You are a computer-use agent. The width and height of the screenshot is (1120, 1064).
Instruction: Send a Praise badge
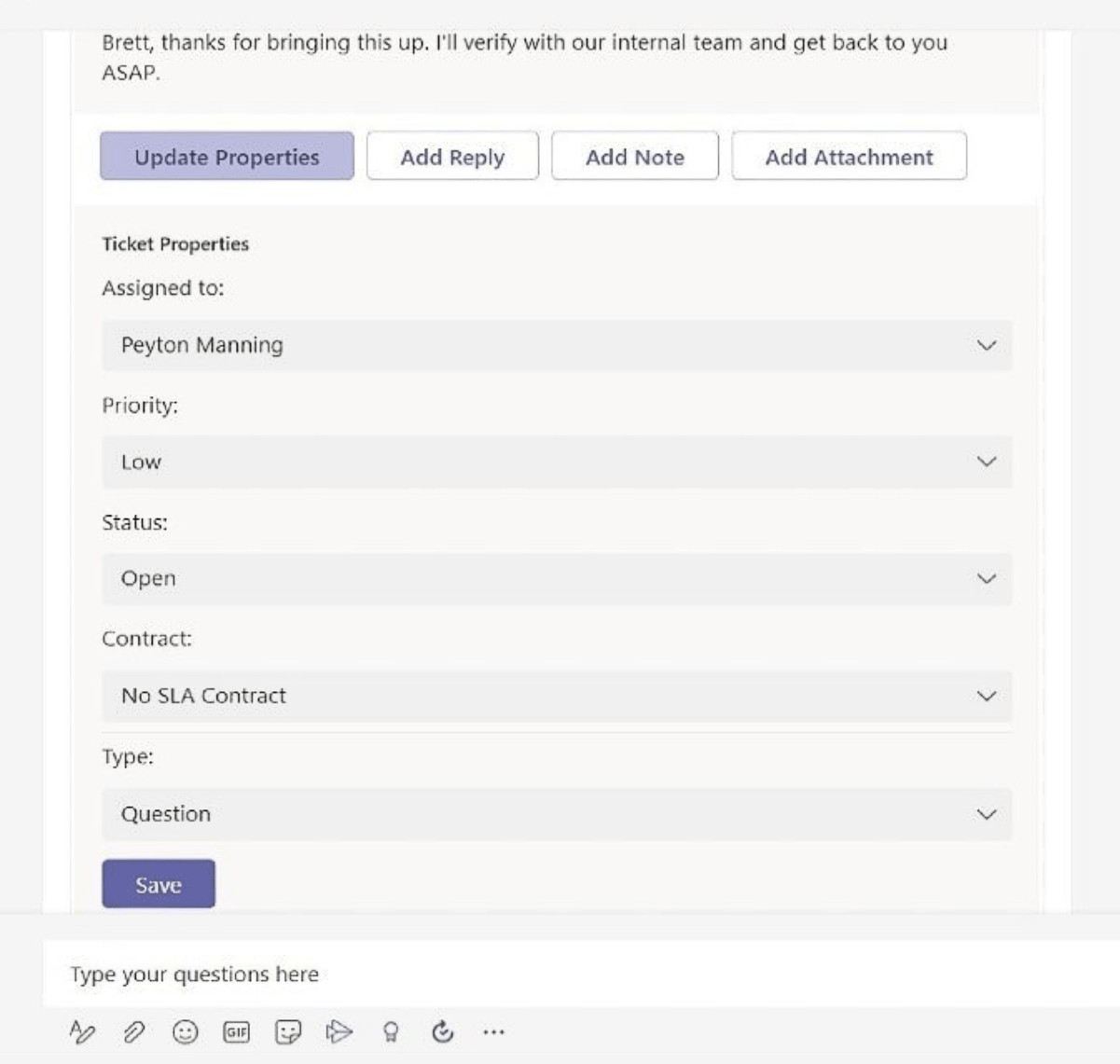390,1032
